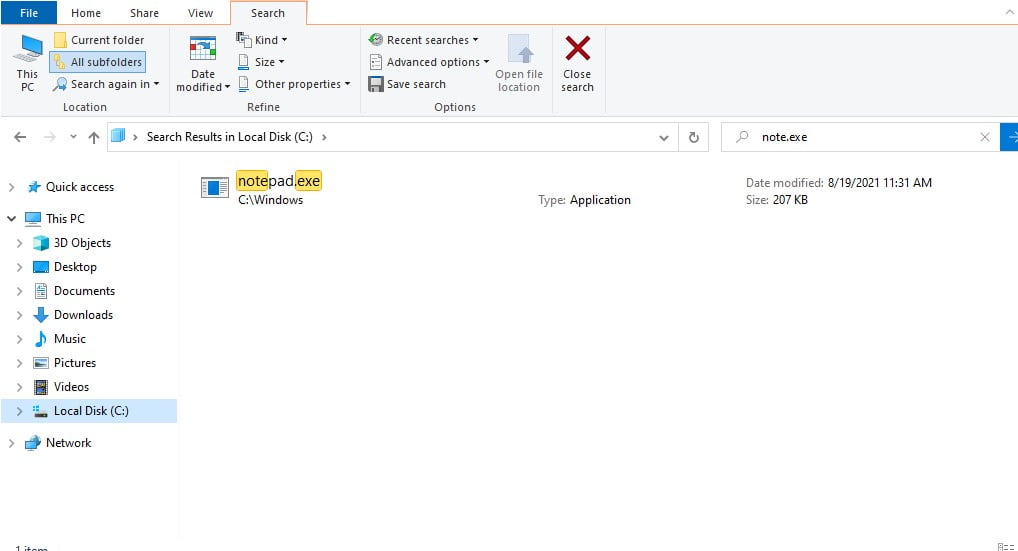Screen dimensions: 1018x551
Task: Select the Search ribbon tab
Action: point(268,13)
